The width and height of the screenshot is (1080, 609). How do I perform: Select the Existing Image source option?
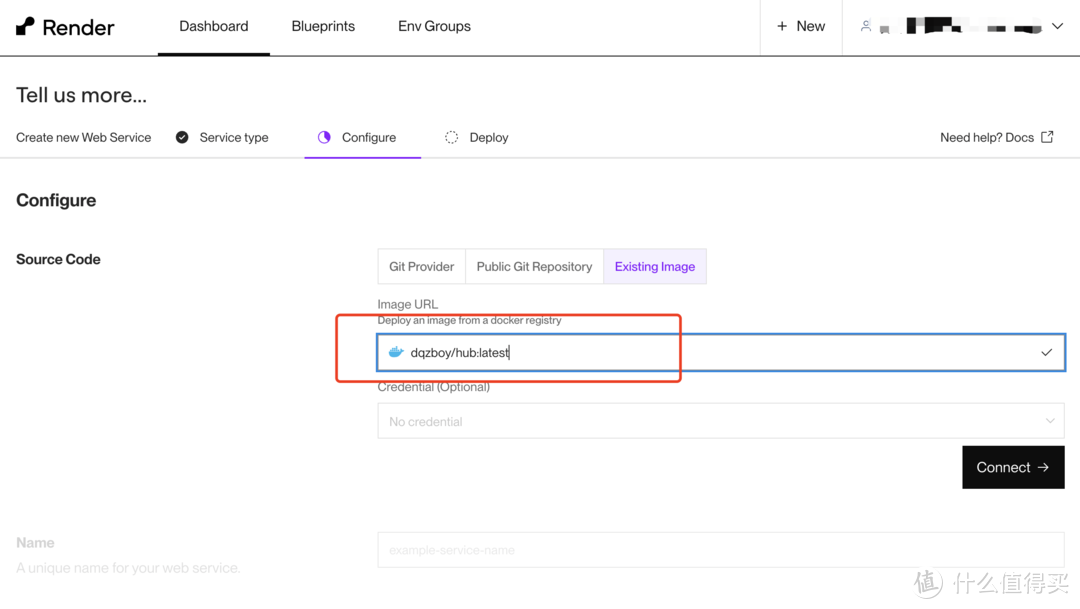[x=655, y=267]
